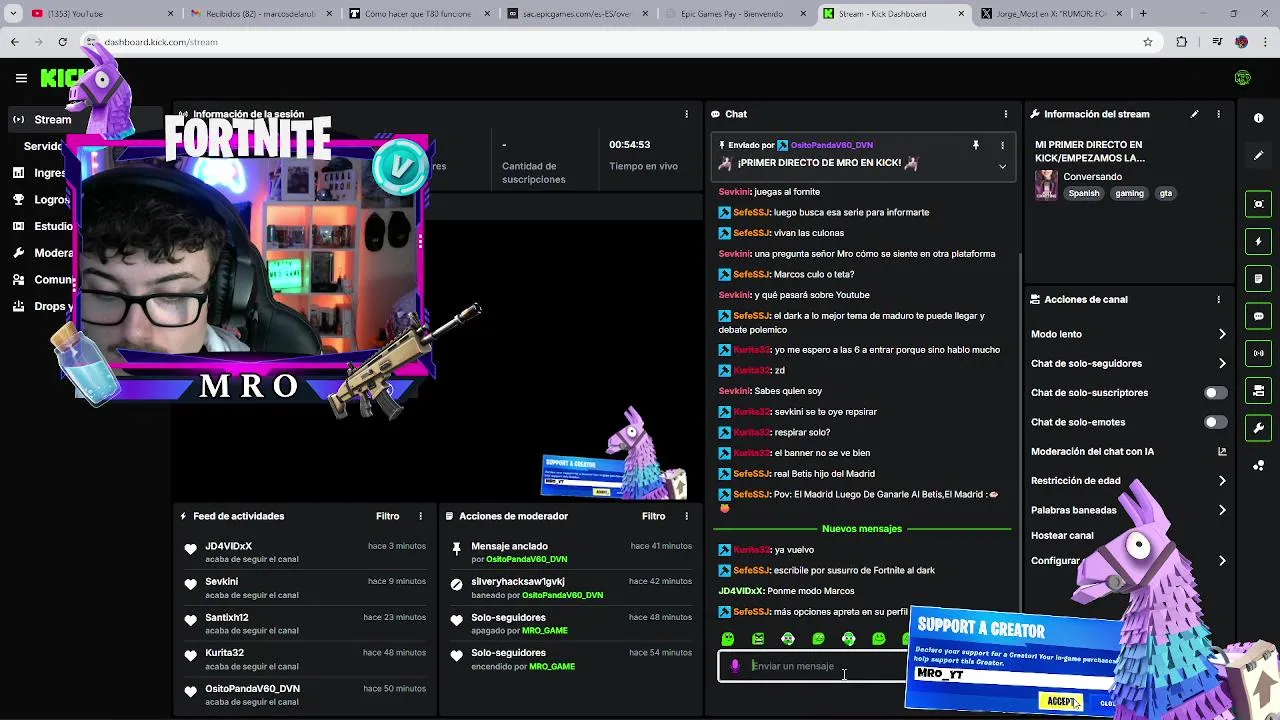Click the heart icon beside JD4VIDxX follow

[190, 549]
